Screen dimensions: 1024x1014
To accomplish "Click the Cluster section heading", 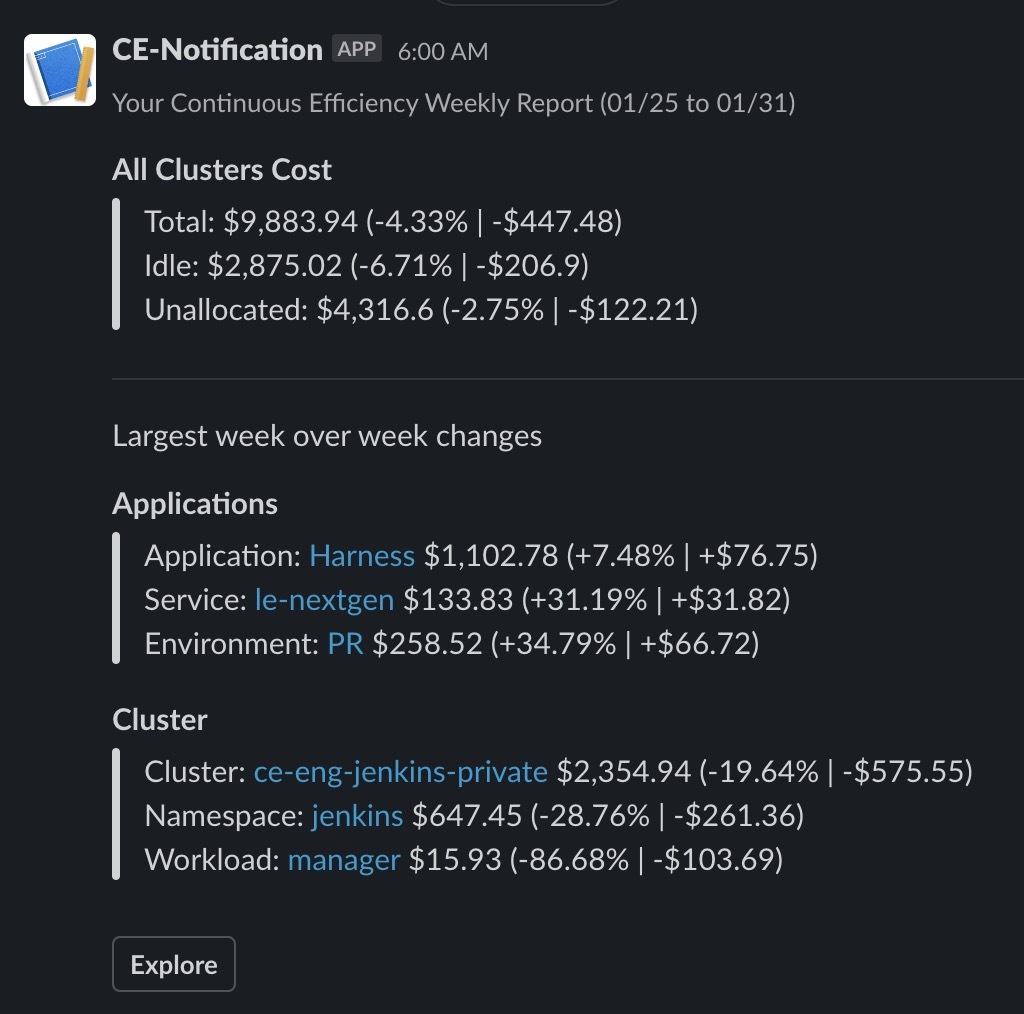I will (x=160, y=720).
